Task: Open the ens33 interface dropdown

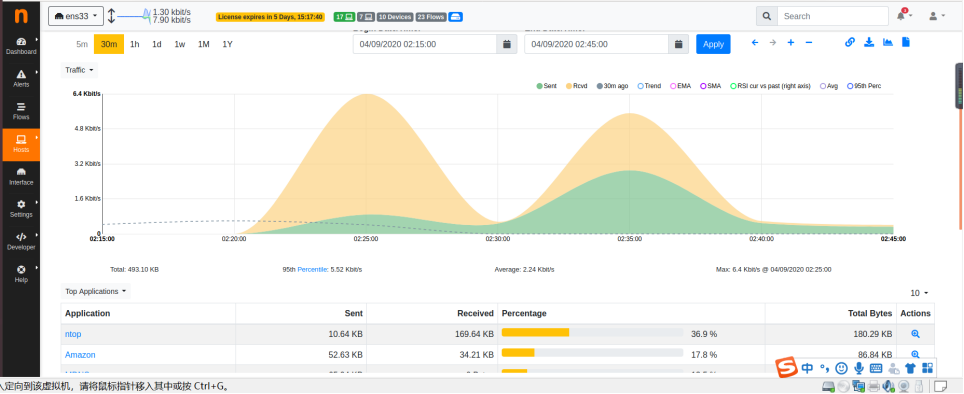Action: 76,16
